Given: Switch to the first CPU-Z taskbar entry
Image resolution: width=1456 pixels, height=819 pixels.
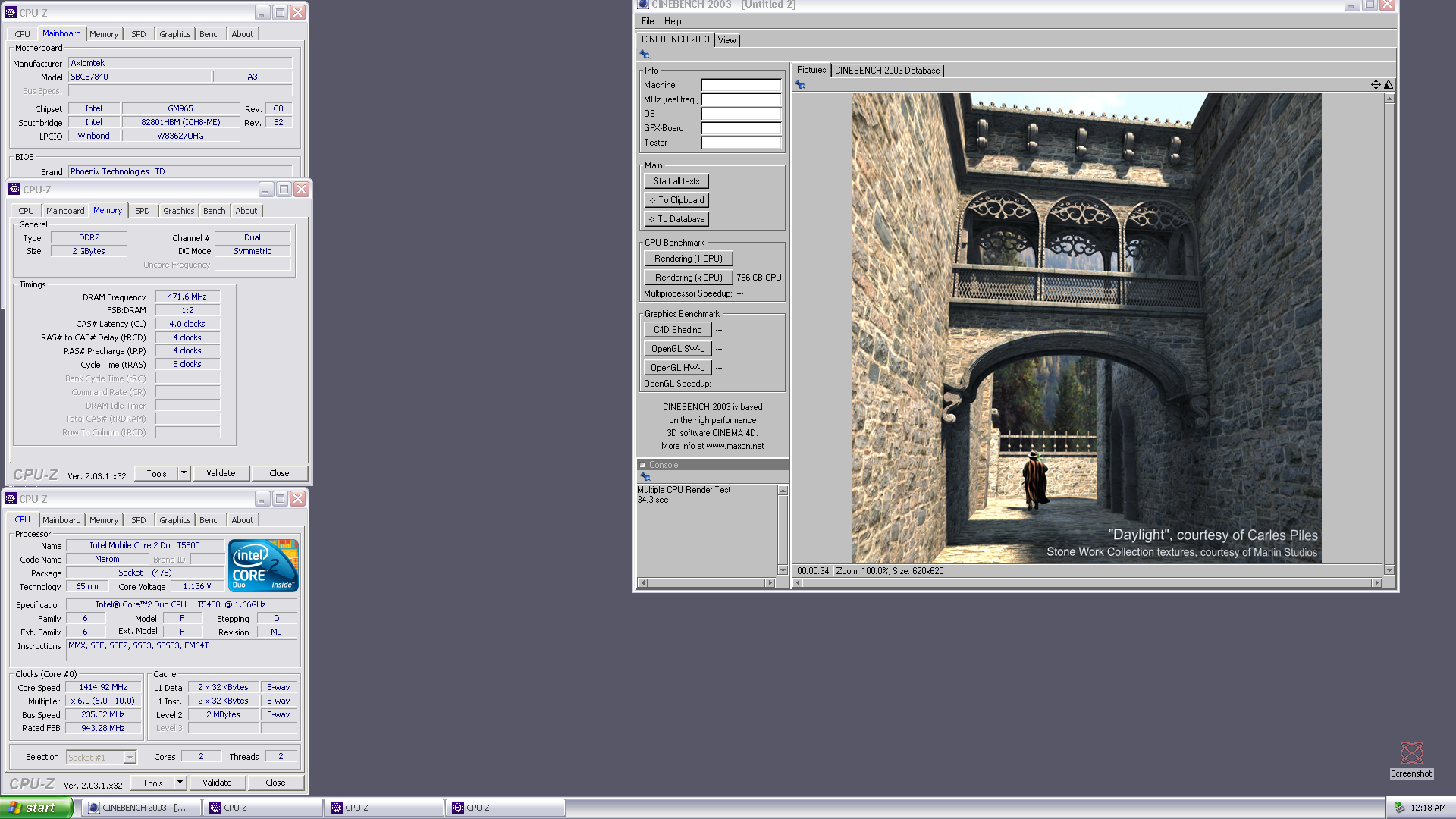Looking at the screenshot, I should coord(262,808).
